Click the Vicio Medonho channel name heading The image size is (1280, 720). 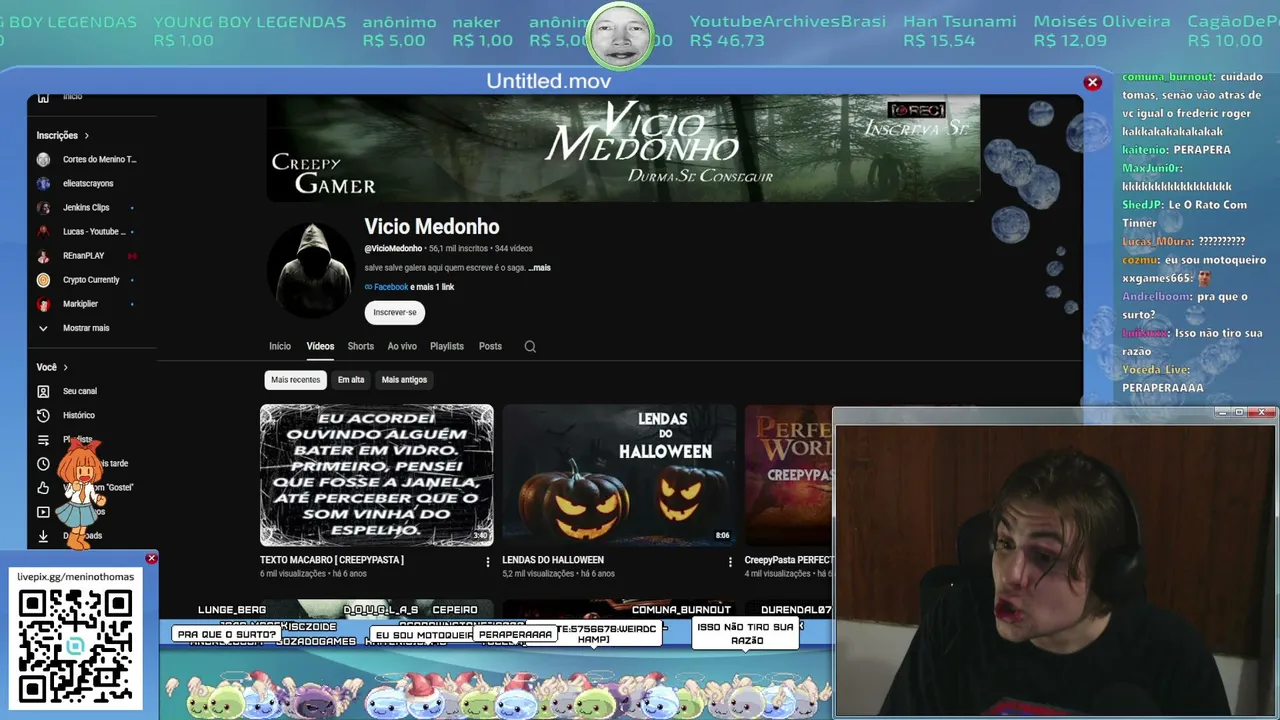[432, 227]
